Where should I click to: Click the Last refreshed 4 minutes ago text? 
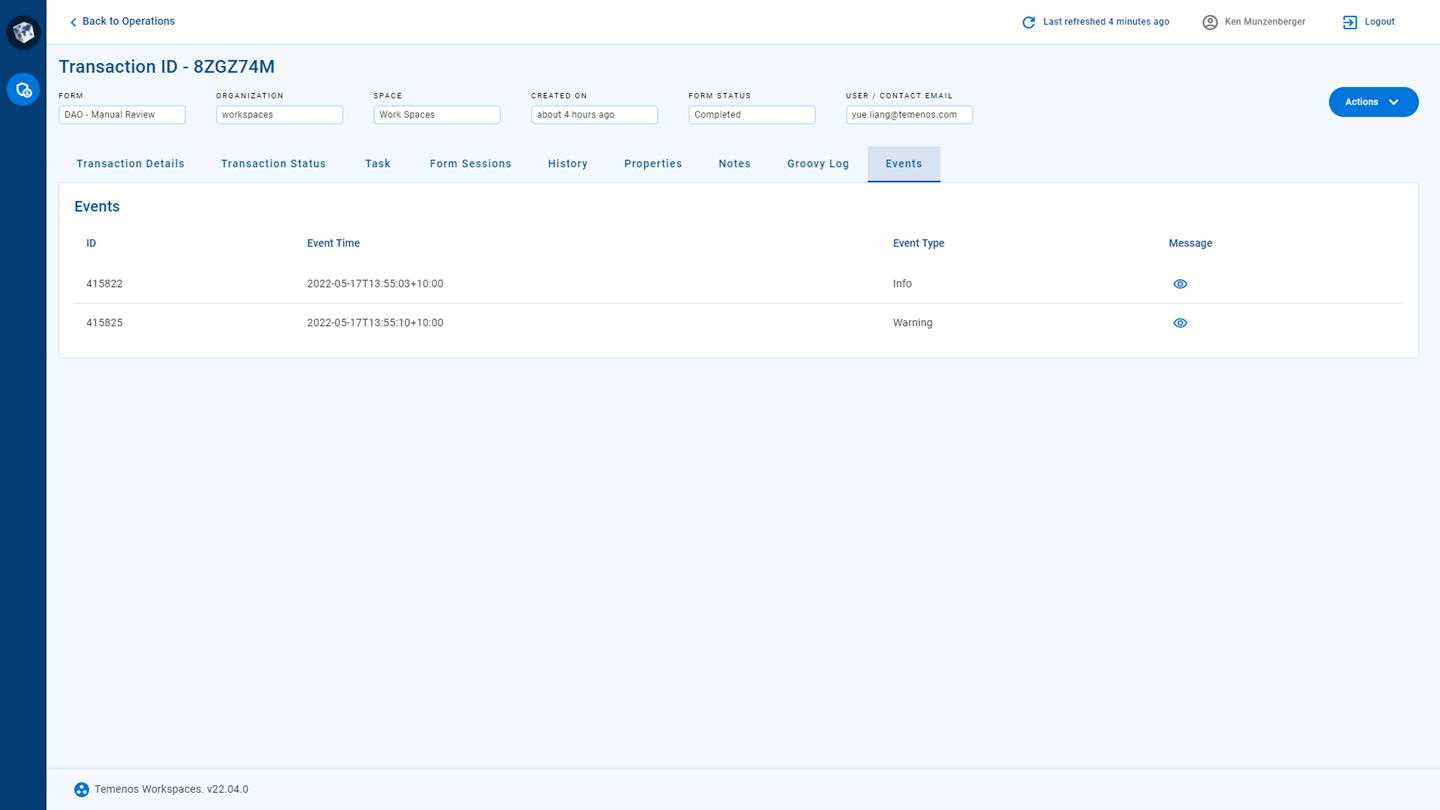tap(1107, 21)
